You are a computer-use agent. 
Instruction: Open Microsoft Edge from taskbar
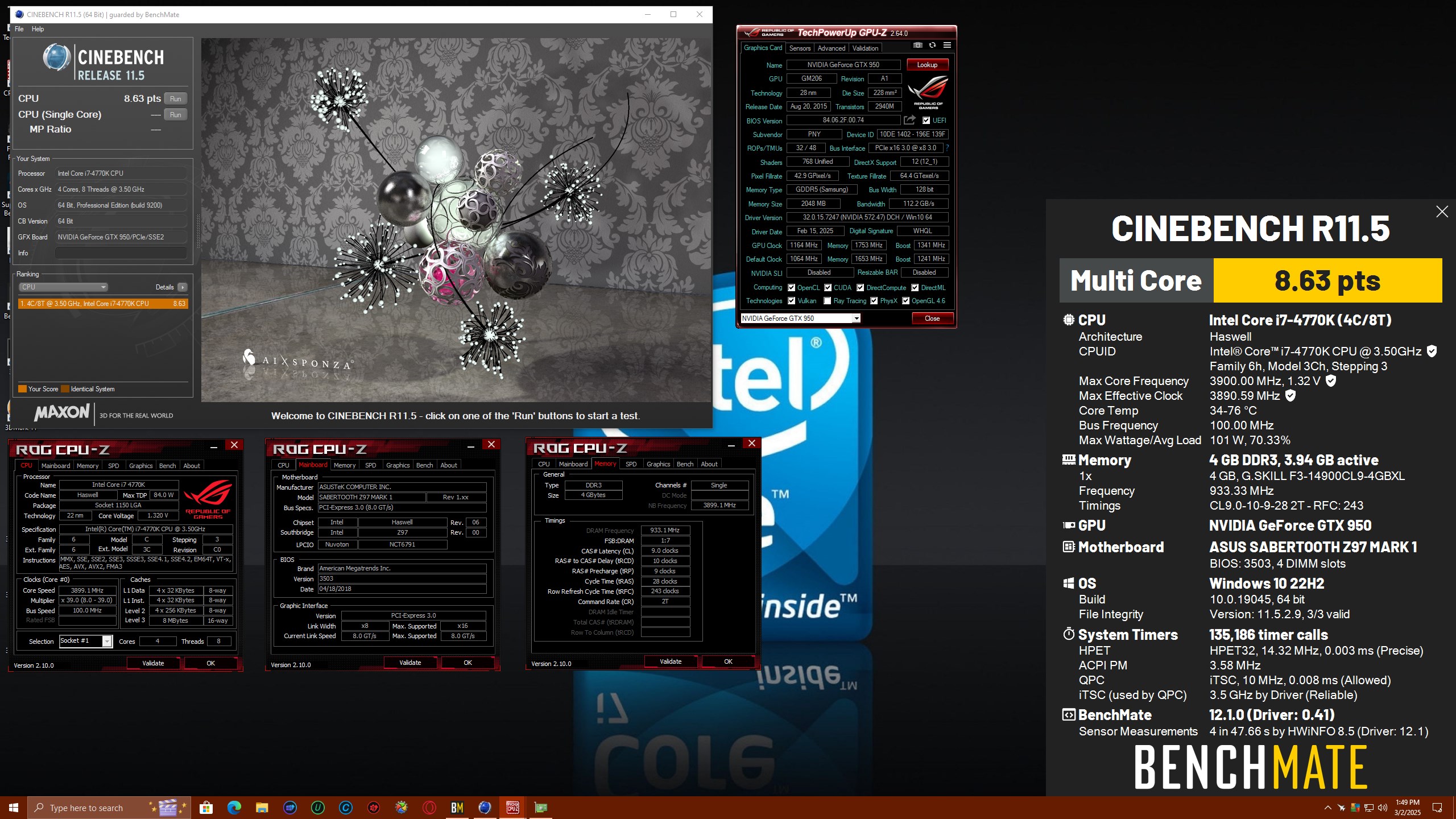pyautogui.click(x=234, y=808)
